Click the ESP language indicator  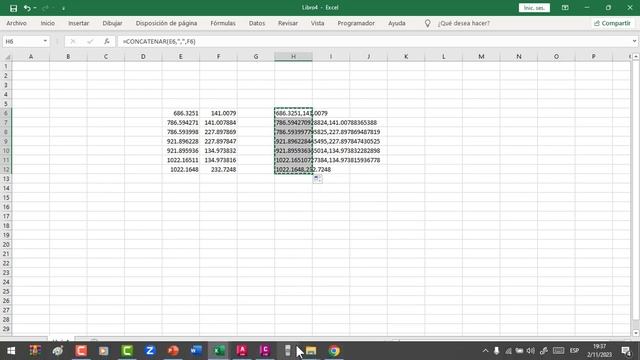point(574,351)
